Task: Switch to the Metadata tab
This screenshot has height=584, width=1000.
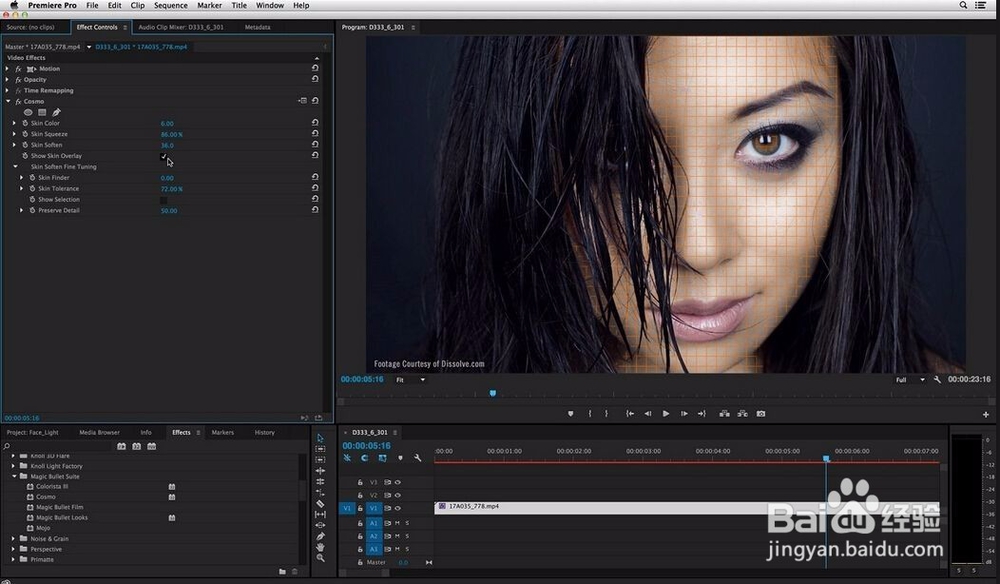Action: (258, 27)
